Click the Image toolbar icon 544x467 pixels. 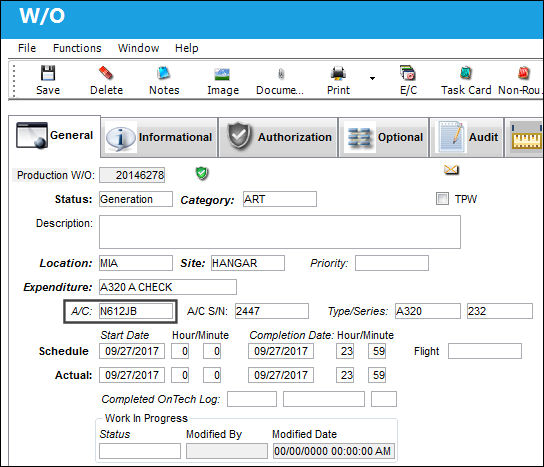click(222, 74)
